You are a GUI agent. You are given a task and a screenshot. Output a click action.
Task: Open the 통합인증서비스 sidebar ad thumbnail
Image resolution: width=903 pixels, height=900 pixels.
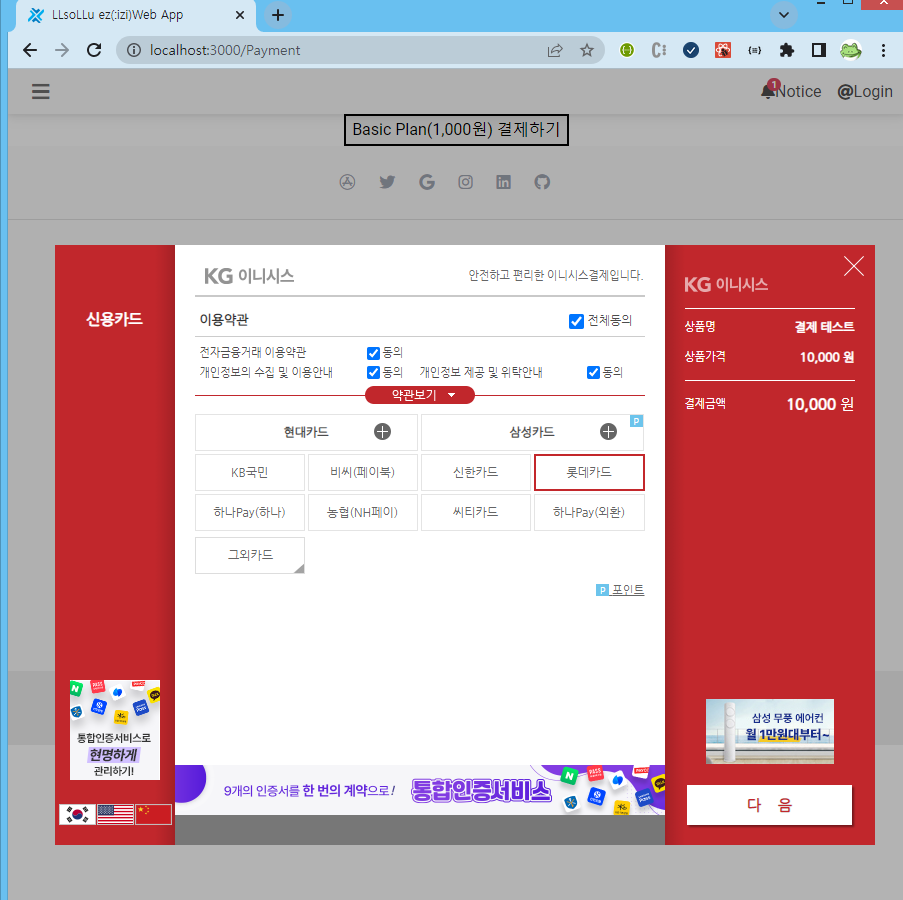pos(115,730)
